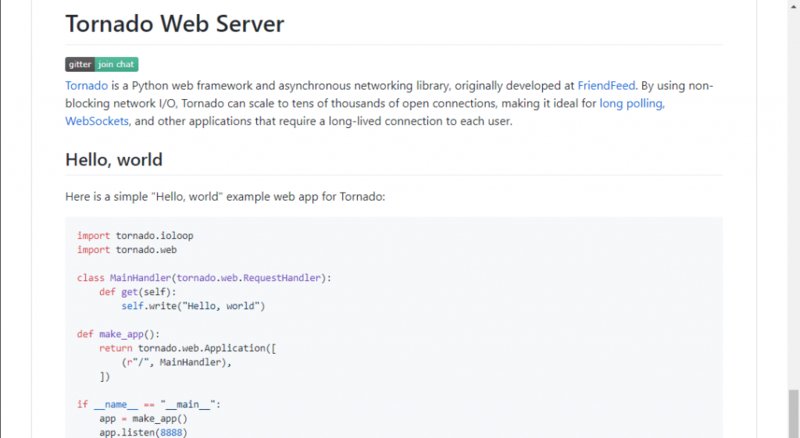Click the gitter join chat badge
Viewport: 800px width, 438px height.
coord(102,64)
